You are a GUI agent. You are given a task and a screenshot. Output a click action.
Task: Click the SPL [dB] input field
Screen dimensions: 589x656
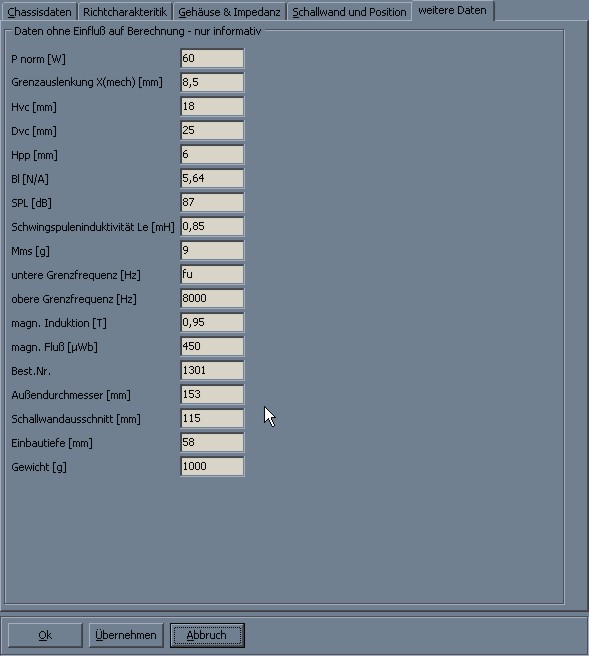pyautogui.click(x=212, y=202)
